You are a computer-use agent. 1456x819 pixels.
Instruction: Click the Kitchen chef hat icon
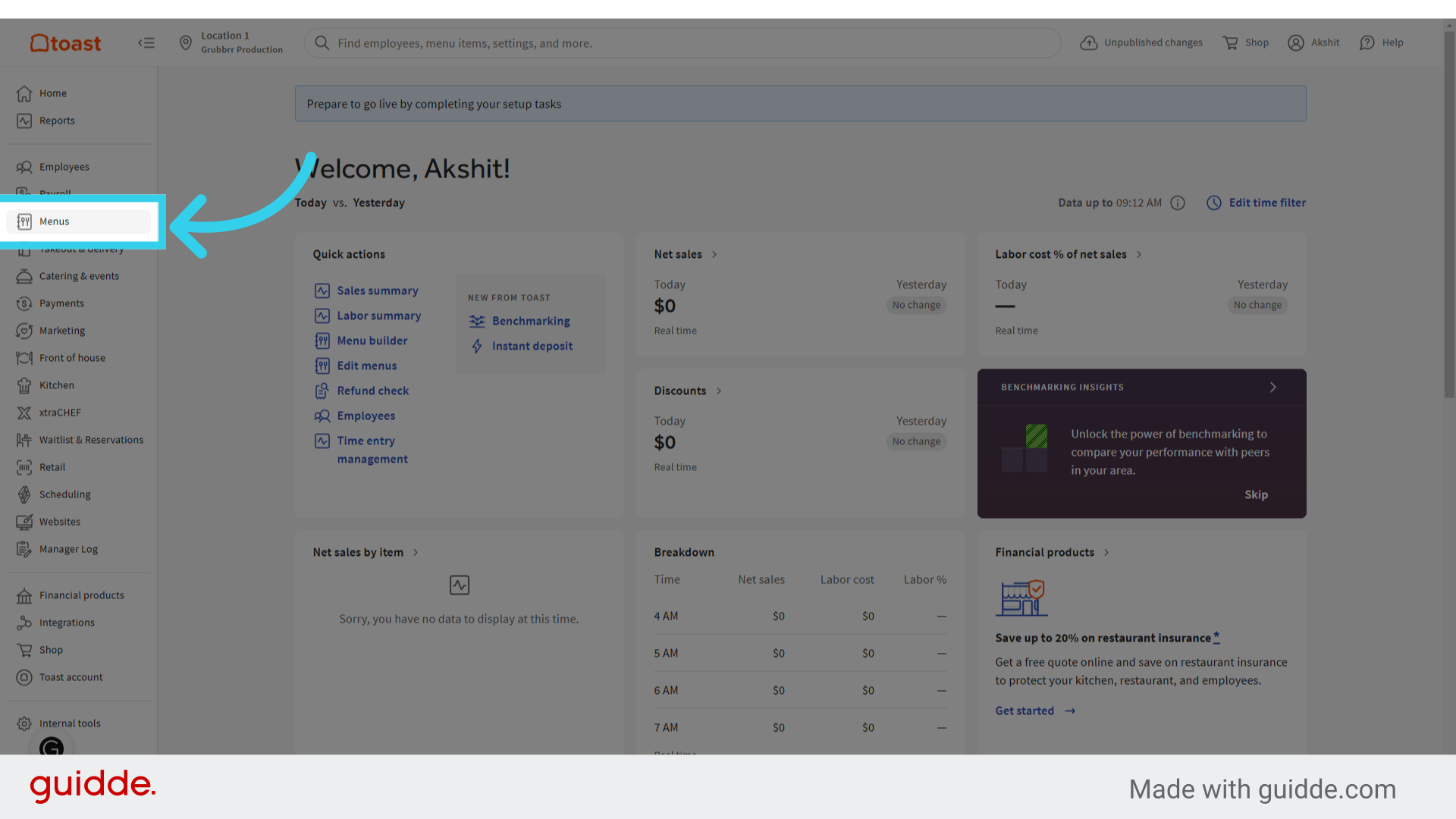coord(24,385)
